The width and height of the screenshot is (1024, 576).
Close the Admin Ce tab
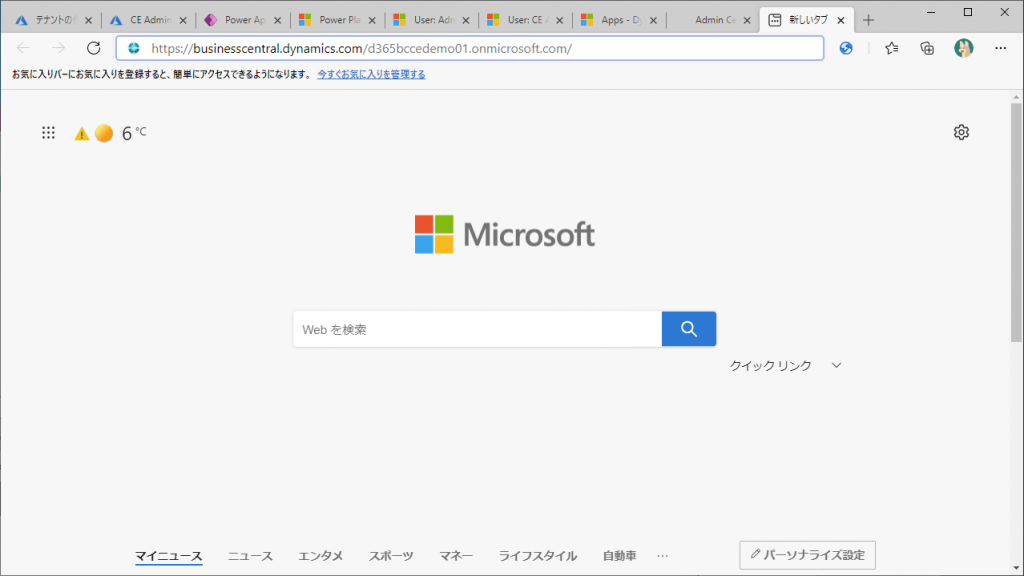747,20
